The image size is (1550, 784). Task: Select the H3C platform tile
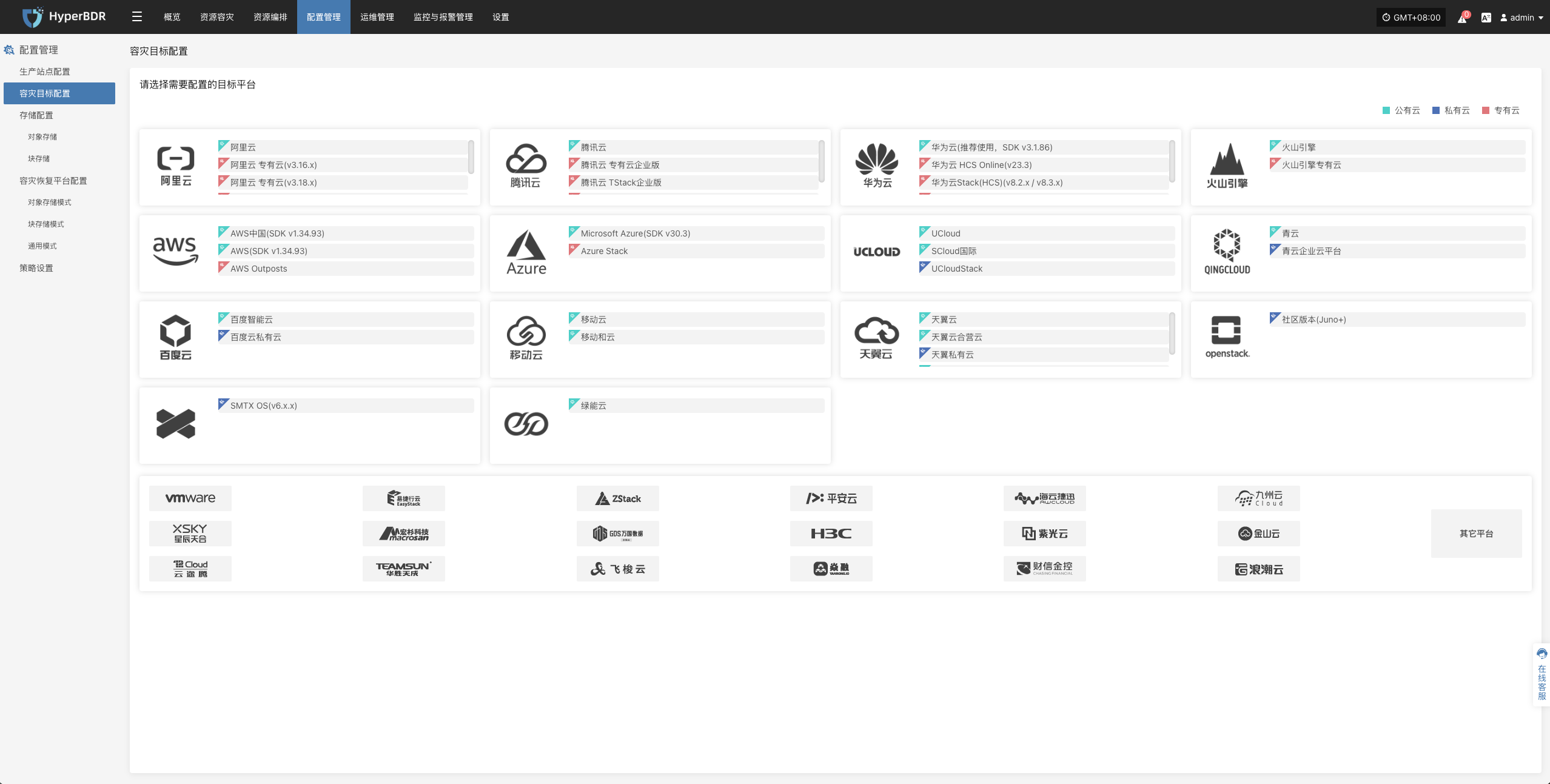click(x=831, y=534)
